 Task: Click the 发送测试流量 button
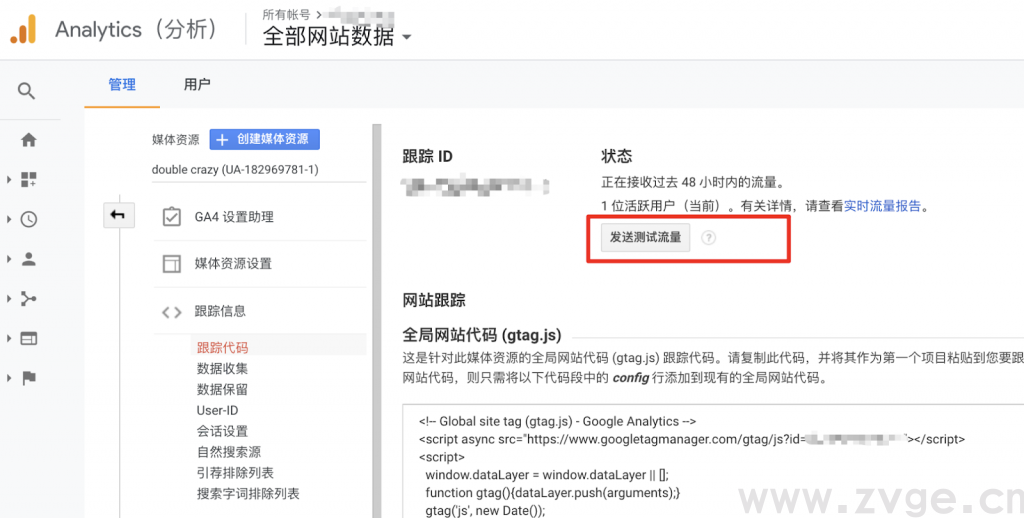pyautogui.click(x=645, y=238)
